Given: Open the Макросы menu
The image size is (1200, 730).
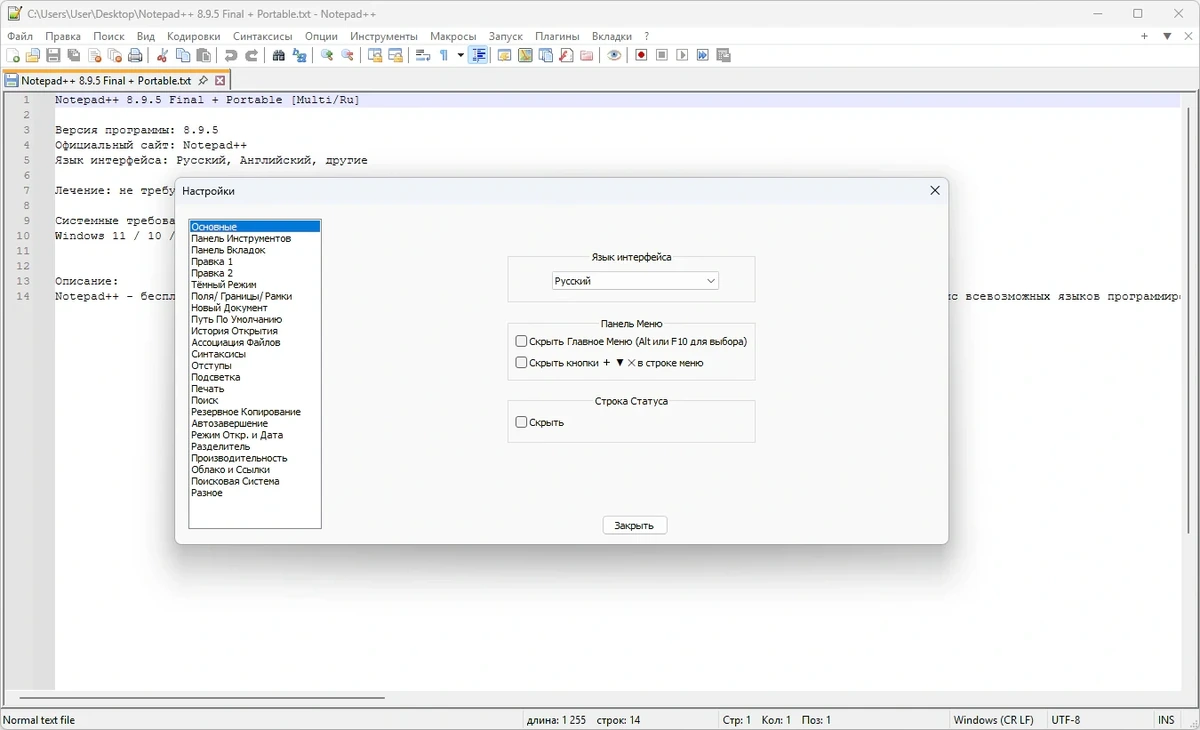Looking at the screenshot, I should click(453, 36).
